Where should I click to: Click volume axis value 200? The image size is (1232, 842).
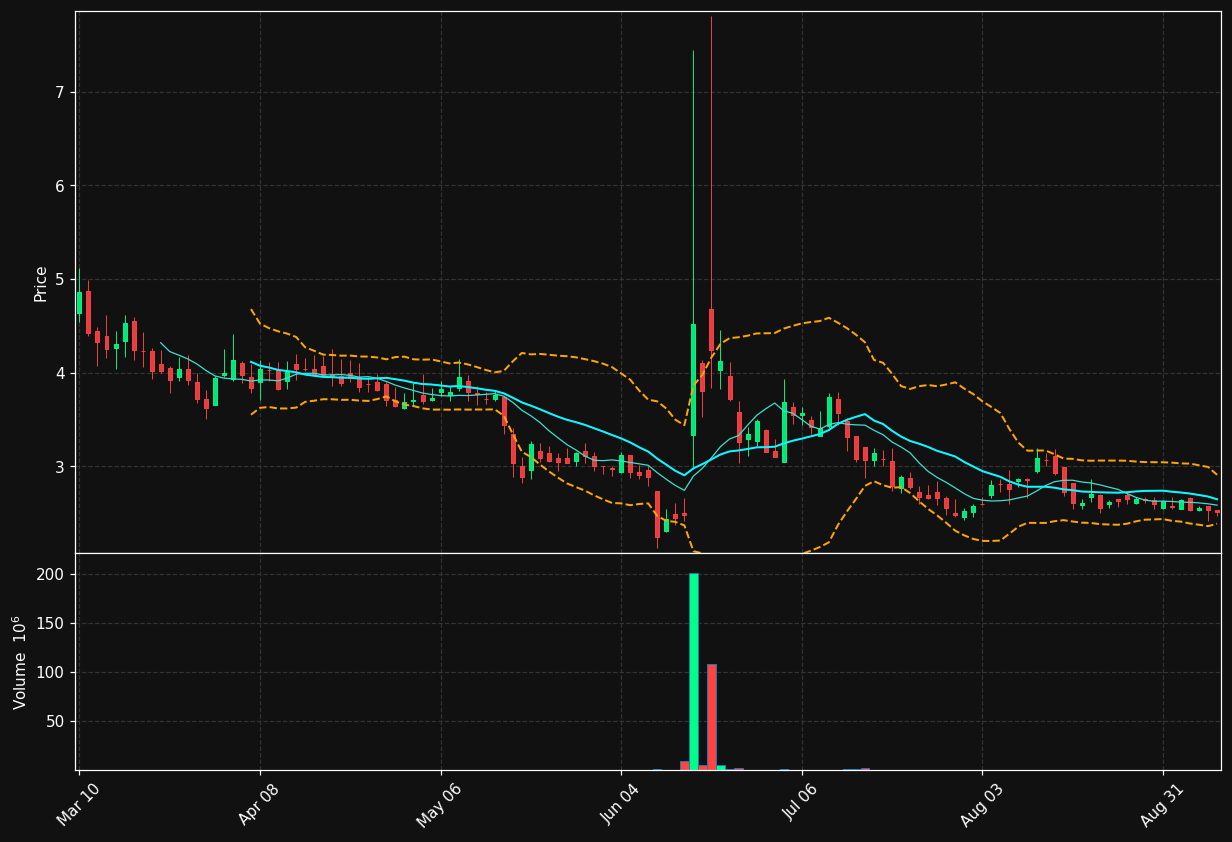(x=51, y=575)
